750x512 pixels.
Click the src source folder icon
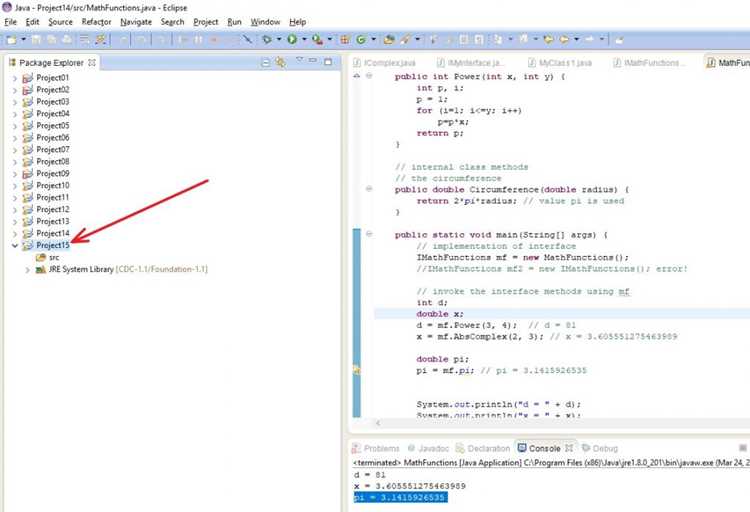click(41, 257)
